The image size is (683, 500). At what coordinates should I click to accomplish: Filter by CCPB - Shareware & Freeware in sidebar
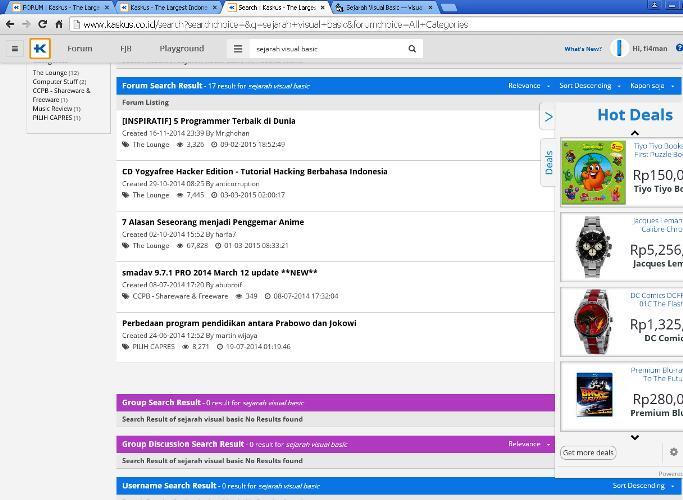pos(61,95)
